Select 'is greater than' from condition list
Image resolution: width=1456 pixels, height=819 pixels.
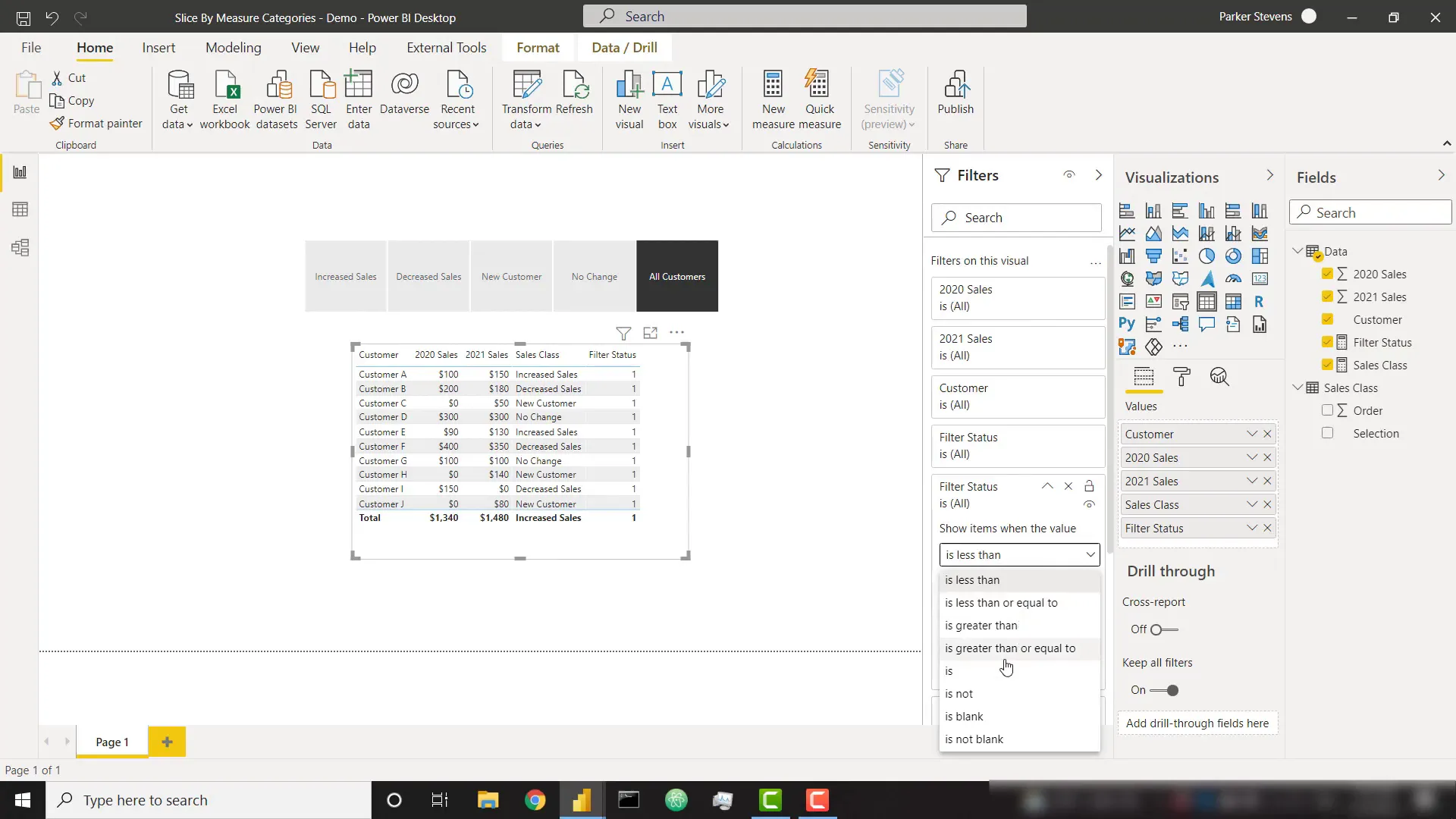(x=981, y=626)
